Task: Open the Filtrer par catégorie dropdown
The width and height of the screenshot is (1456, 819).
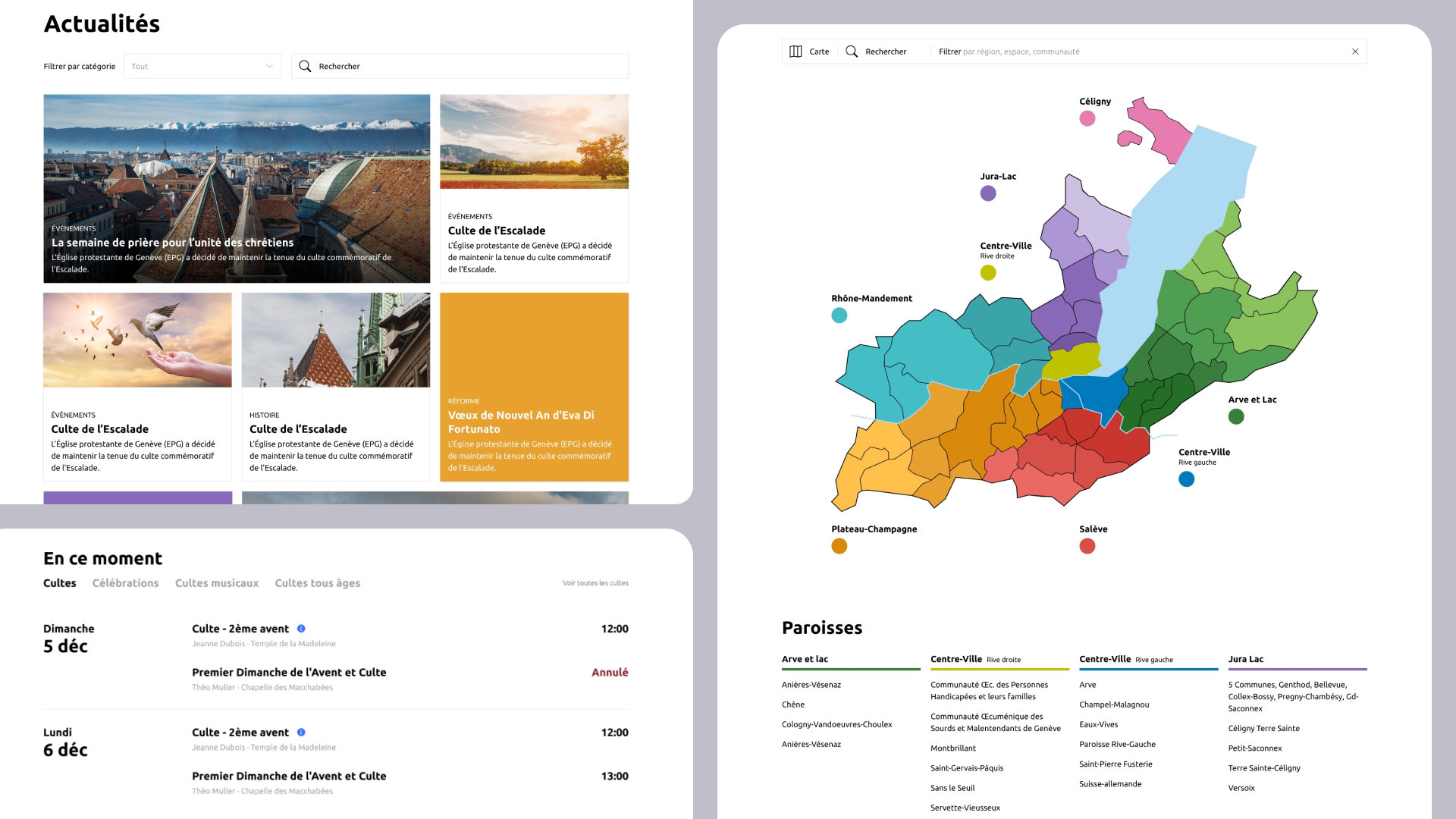Action: click(x=202, y=66)
